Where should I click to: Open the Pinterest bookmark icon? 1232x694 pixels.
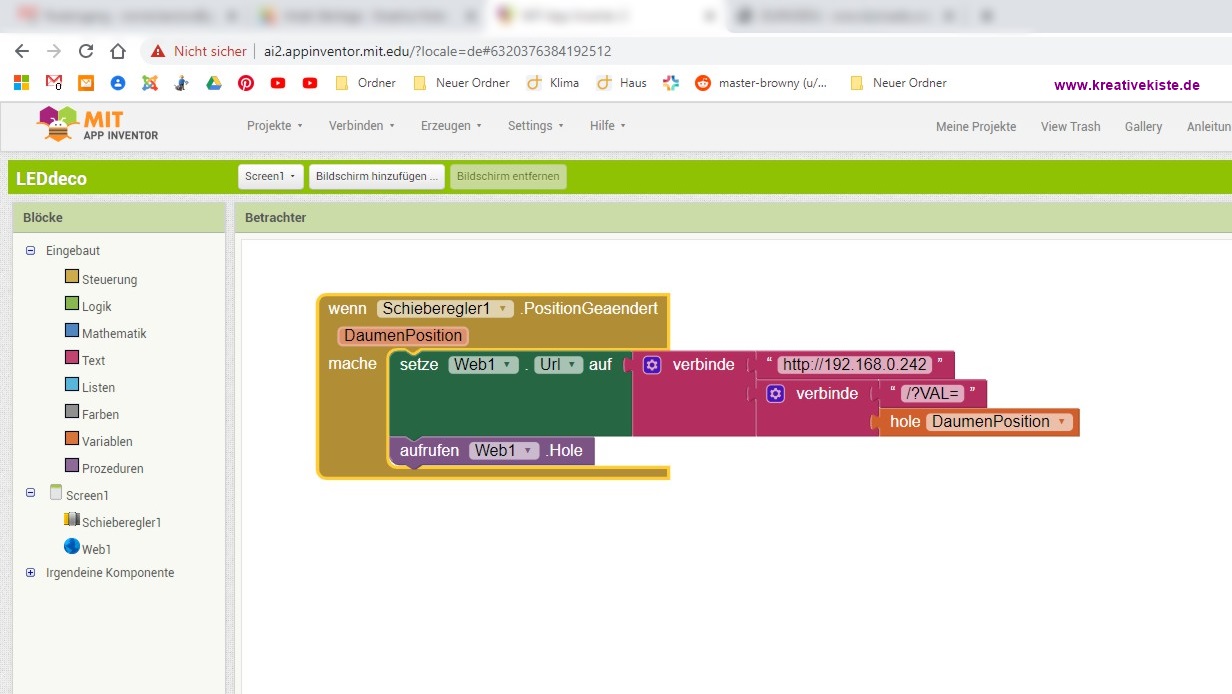245,83
